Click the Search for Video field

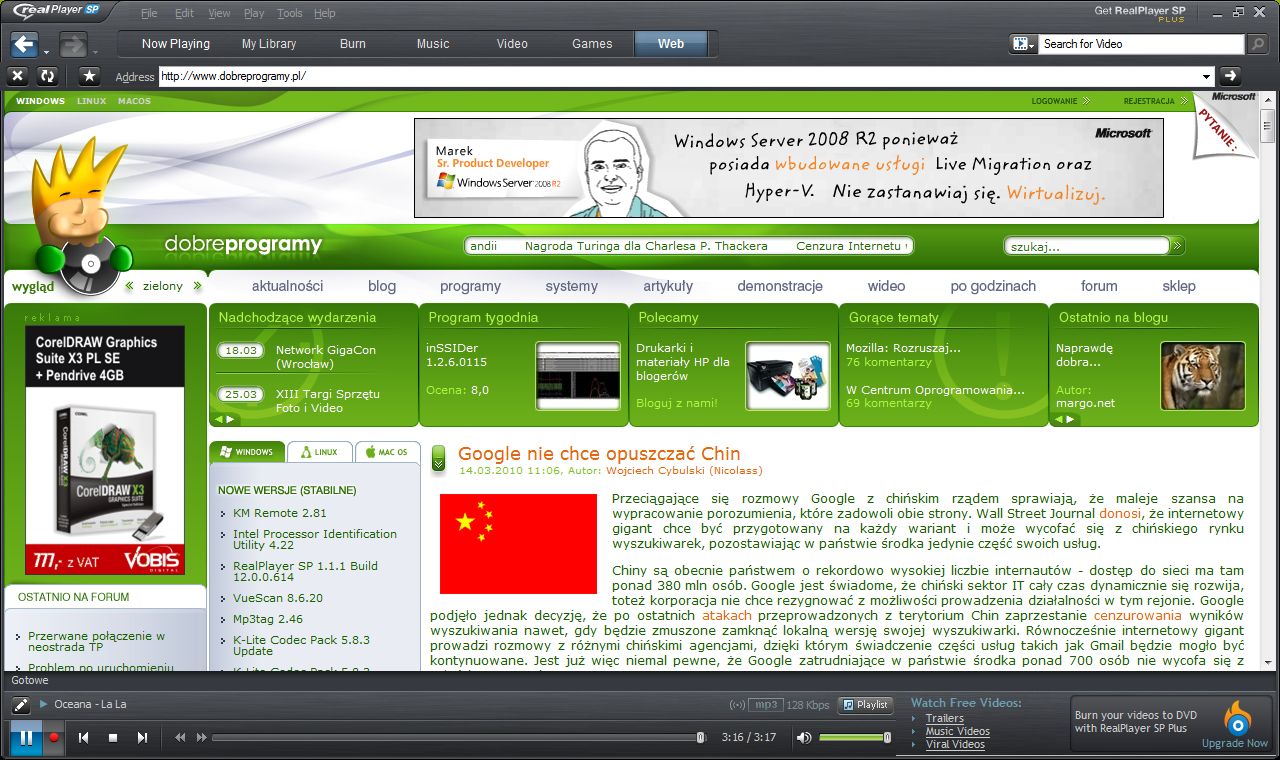click(1141, 44)
